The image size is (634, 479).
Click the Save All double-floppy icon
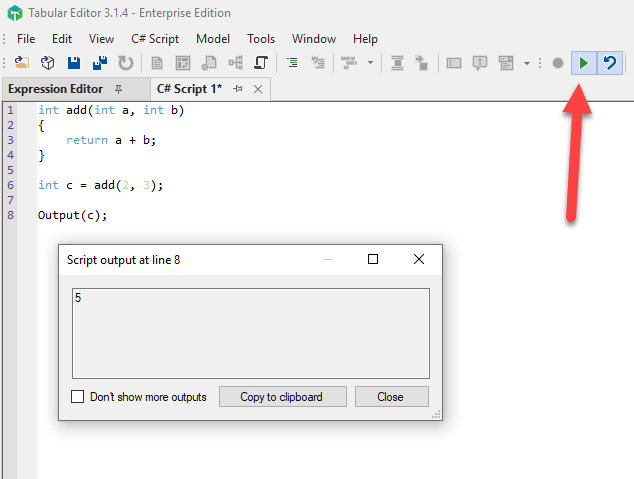click(x=99, y=63)
